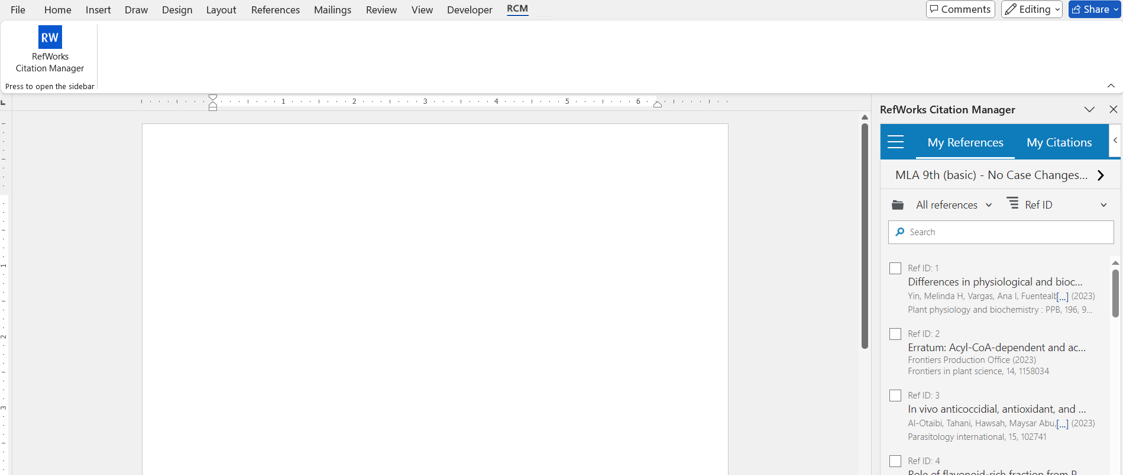This screenshot has height=475, width=1129.
Task: Check the box for Ref ID: 2
Action: [x=895, y=334]
